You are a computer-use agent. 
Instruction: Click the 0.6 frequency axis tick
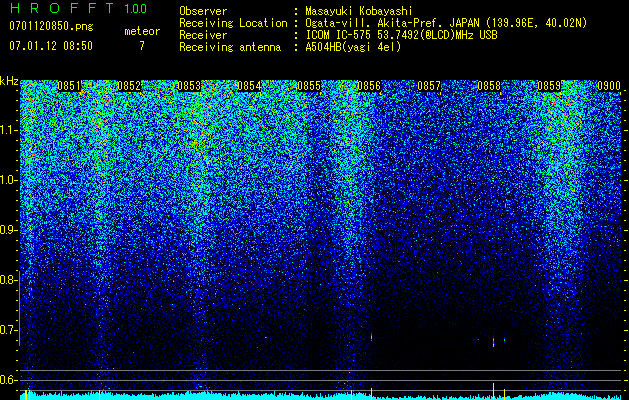pyautogui.click(x=9, y=380)
